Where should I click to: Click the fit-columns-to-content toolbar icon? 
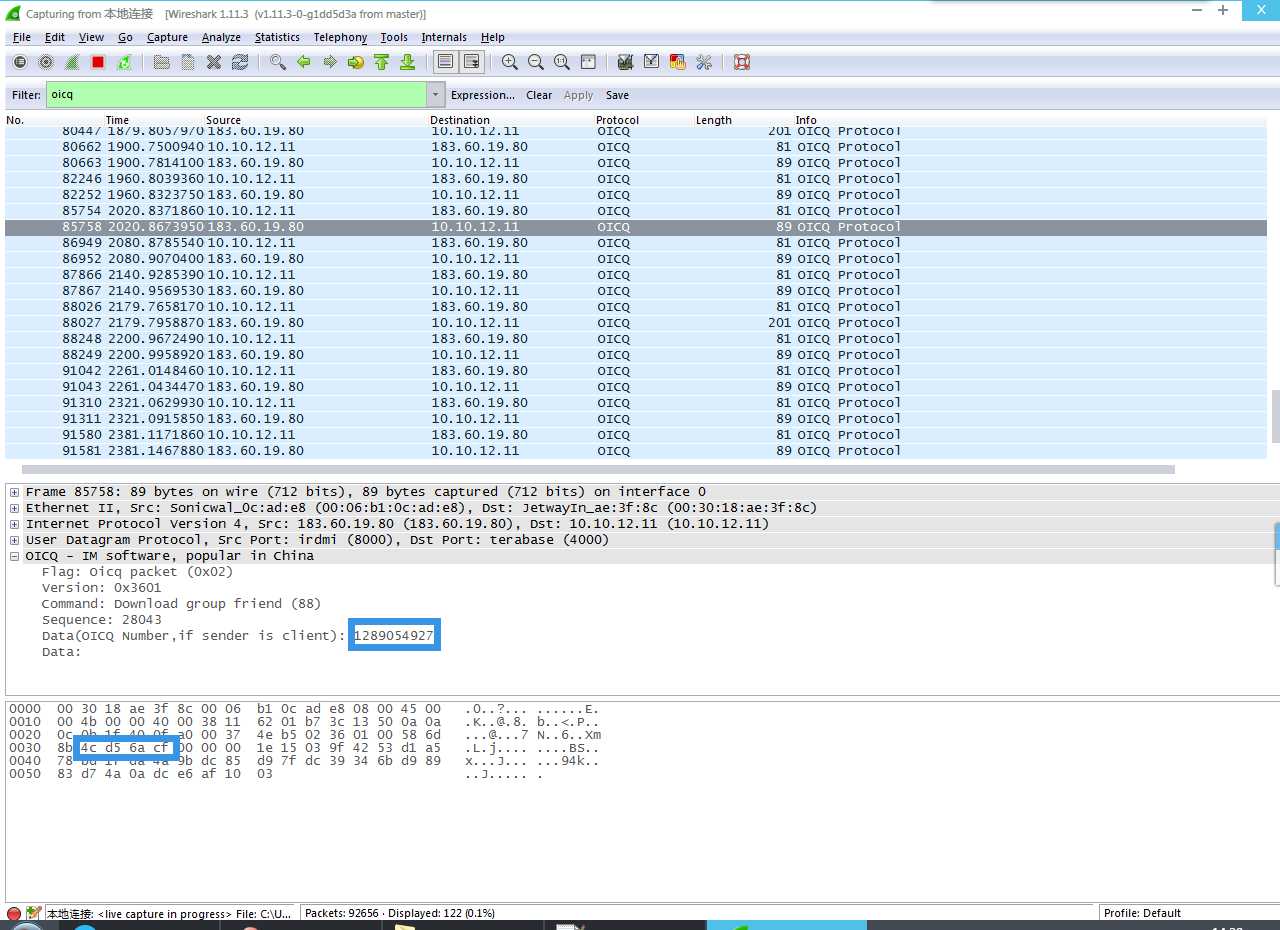[x=588, y=62]
